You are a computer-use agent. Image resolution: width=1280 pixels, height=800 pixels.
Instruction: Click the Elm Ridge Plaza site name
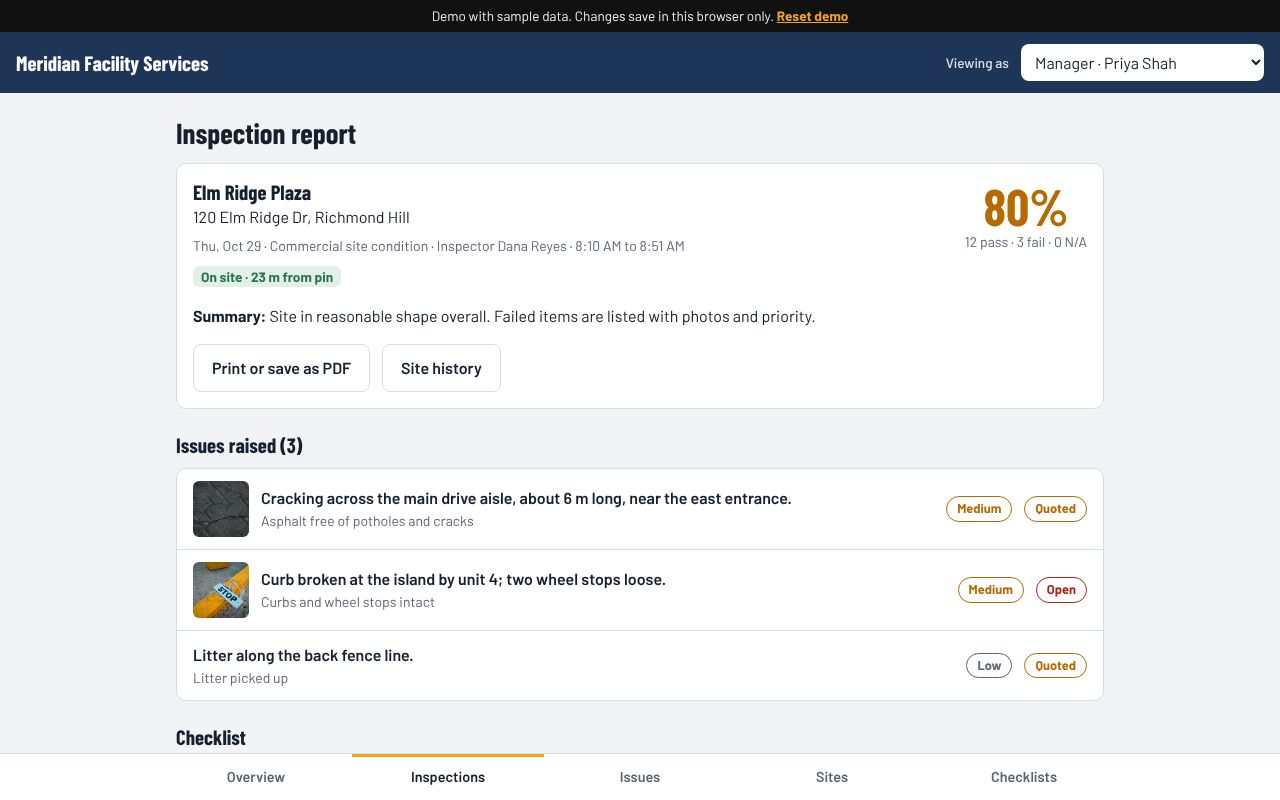pos(252,193)
